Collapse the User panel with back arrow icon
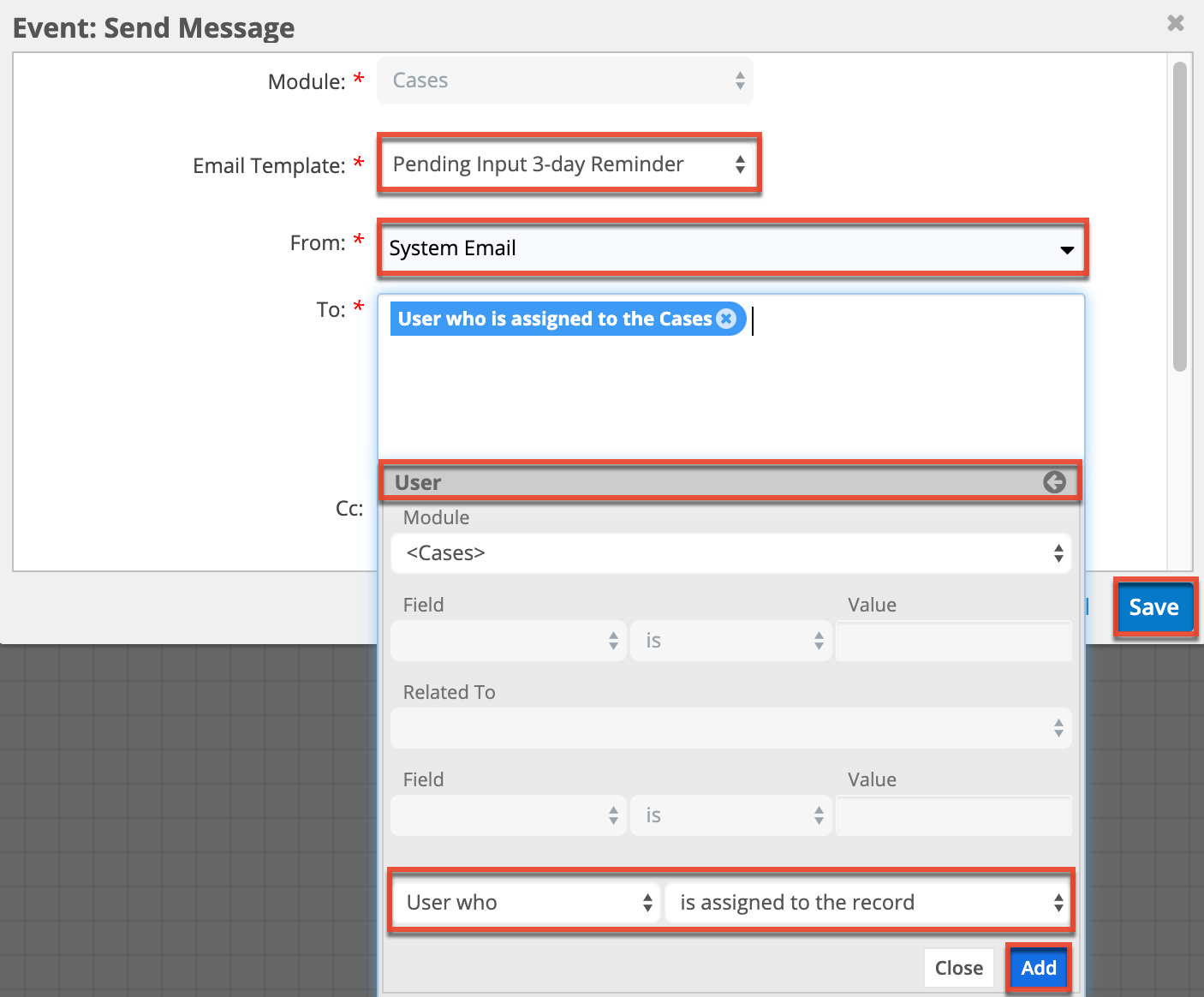Screen dimensions: 1204x997 coord(1054,482)
